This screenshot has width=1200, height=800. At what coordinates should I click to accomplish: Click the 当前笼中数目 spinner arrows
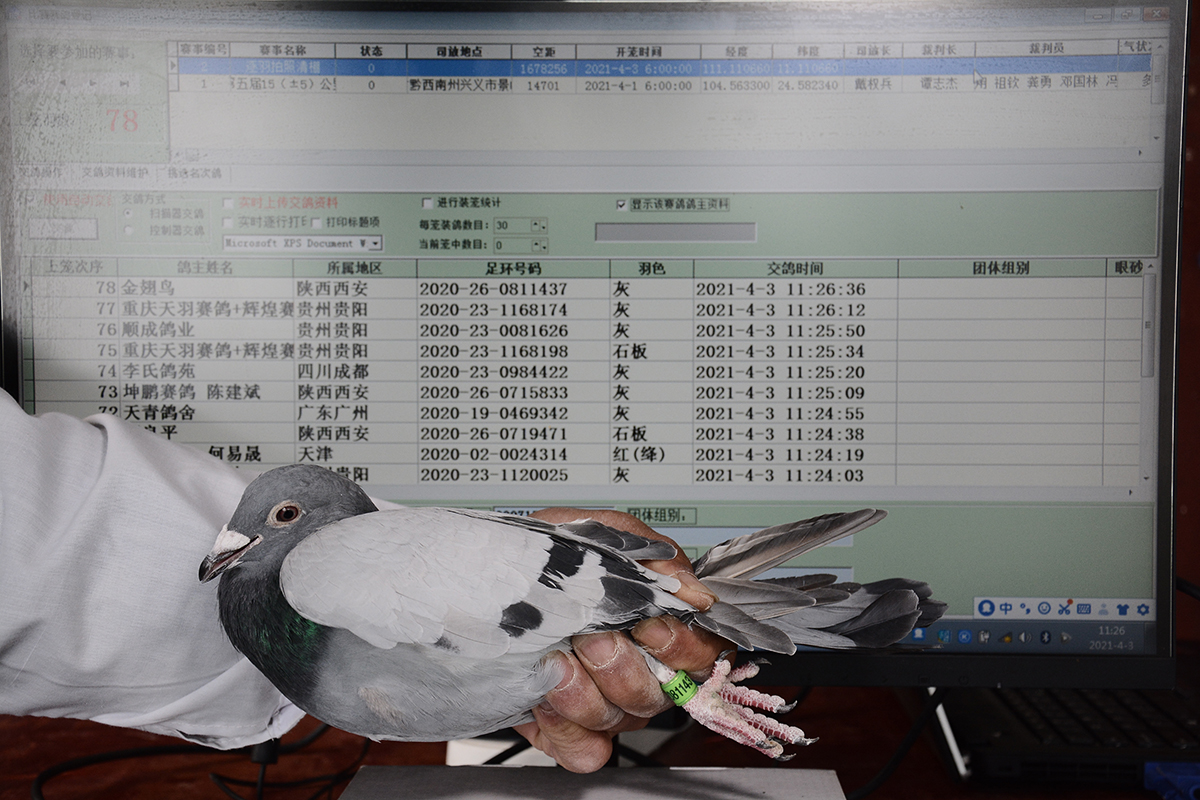[540, 245]
